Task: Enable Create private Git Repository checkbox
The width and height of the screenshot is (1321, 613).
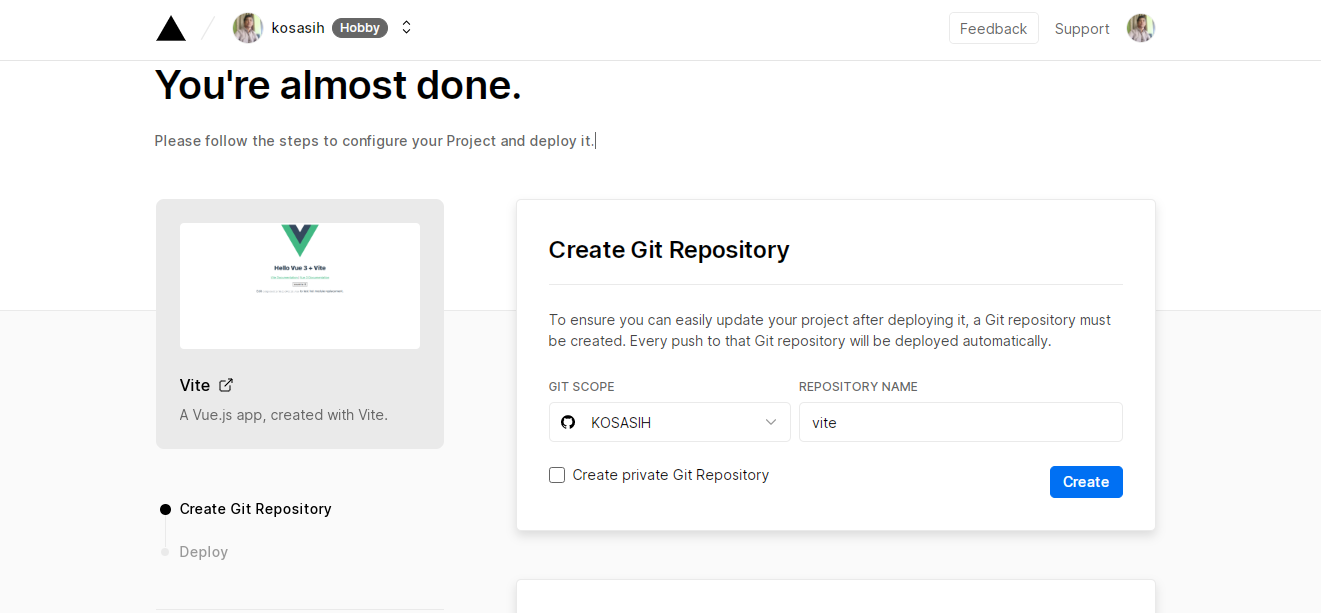Action: [557, 475]
